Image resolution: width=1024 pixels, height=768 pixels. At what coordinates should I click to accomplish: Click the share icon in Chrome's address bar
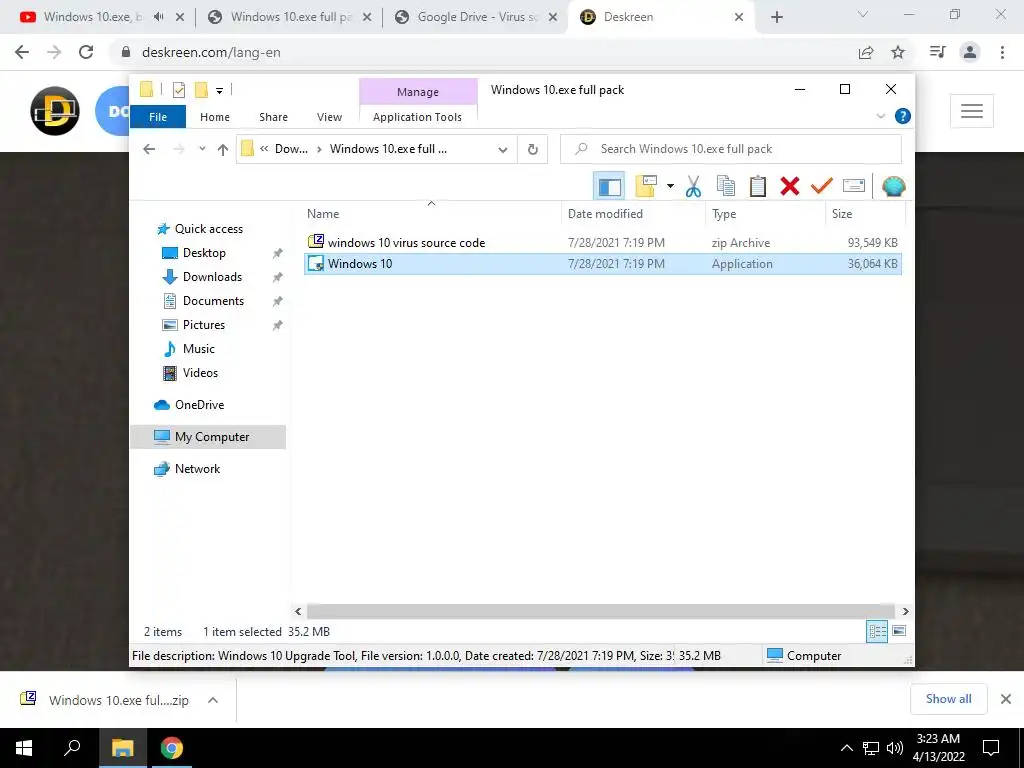click(866, 52)
